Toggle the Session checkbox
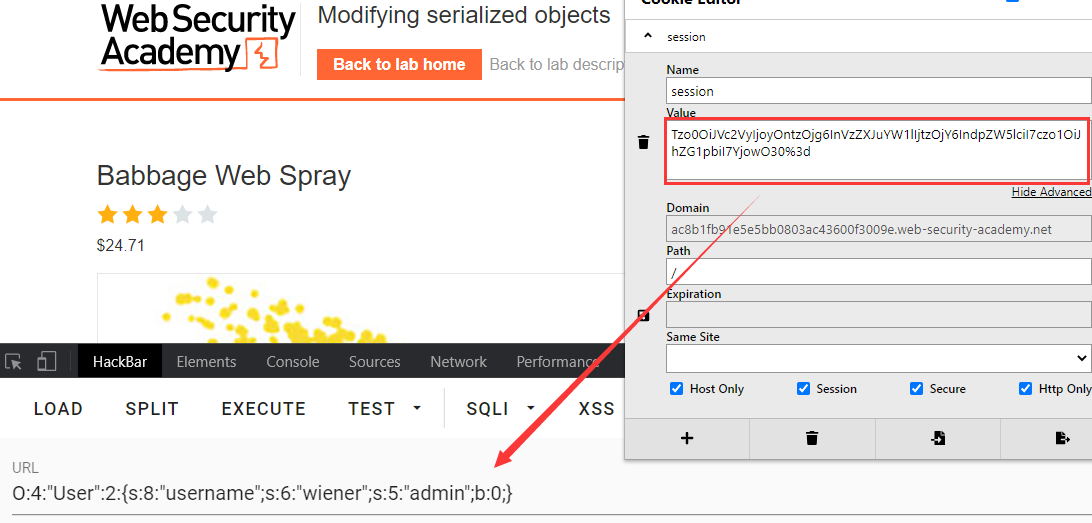This screenshot has height=523, width=1092. coord(803,389)
